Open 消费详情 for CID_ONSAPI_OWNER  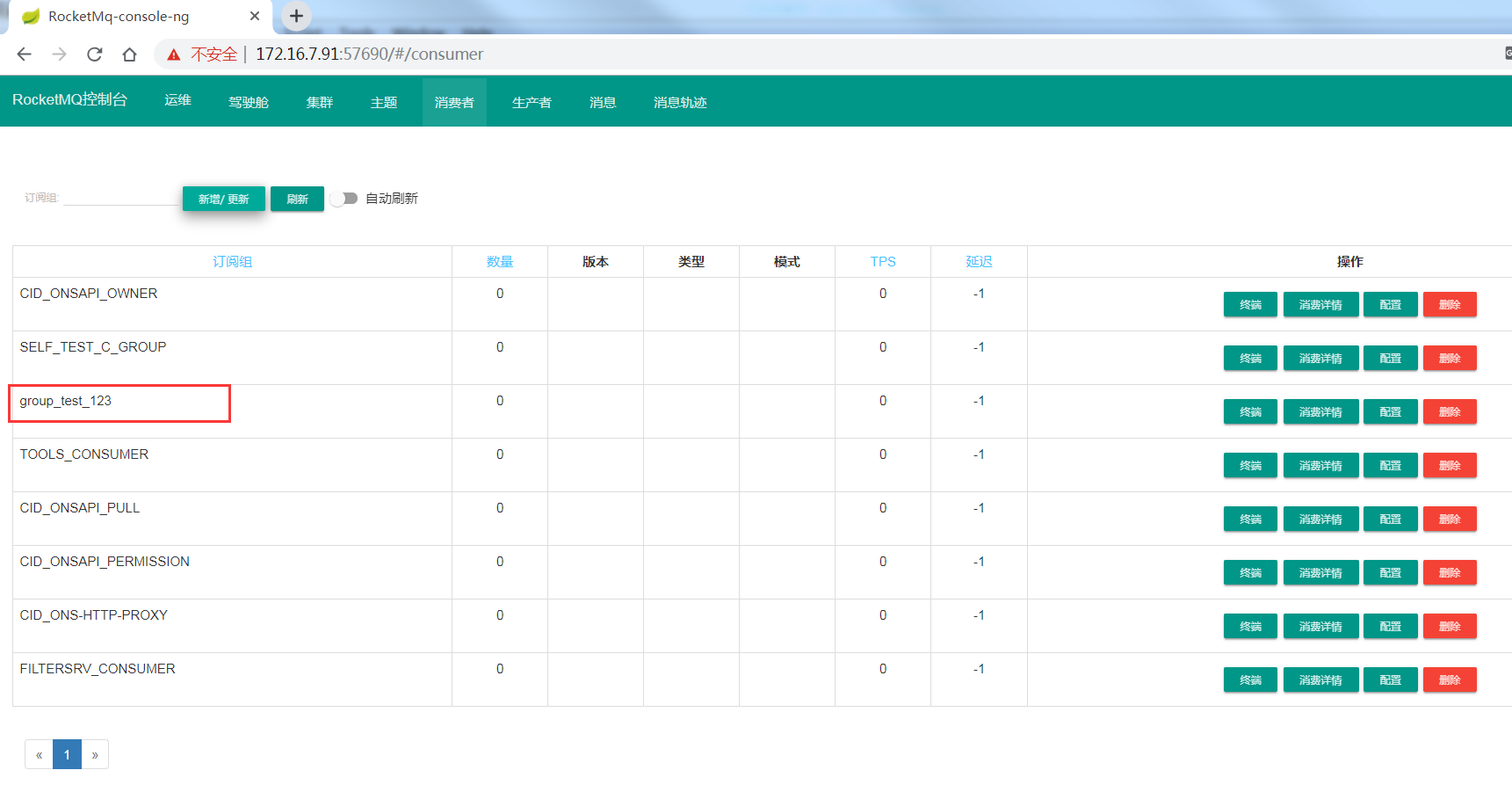(x=1320, y=305)
